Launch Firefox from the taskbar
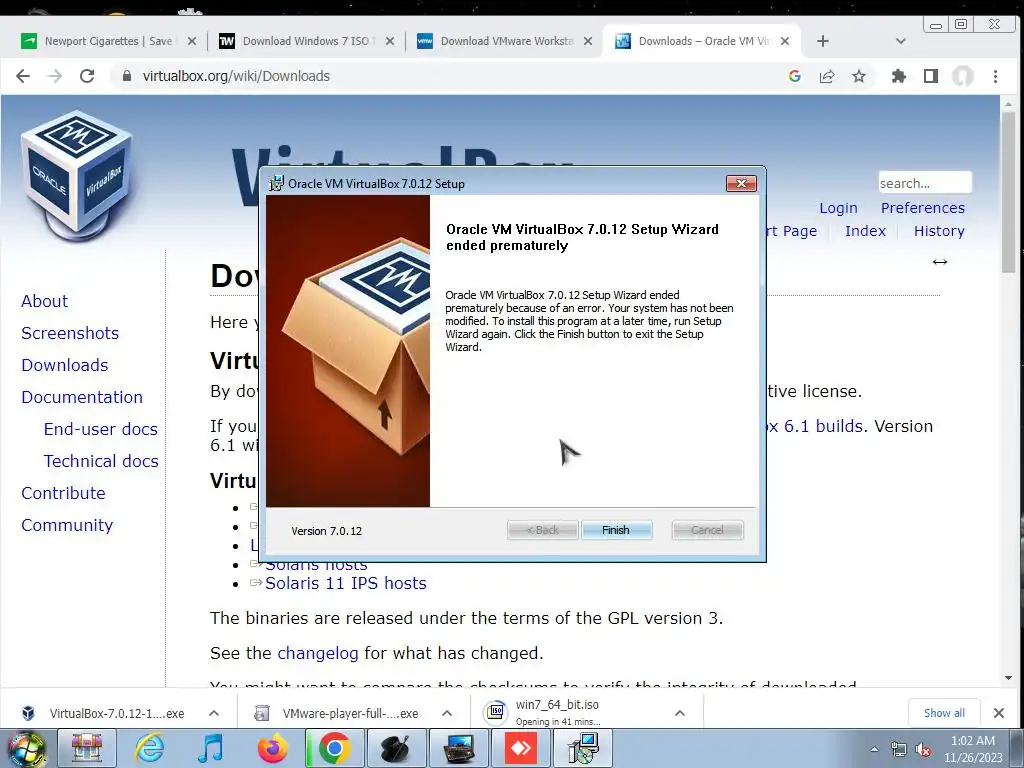Viewport: 1024px width, 768px height. (x=272, y=748)
